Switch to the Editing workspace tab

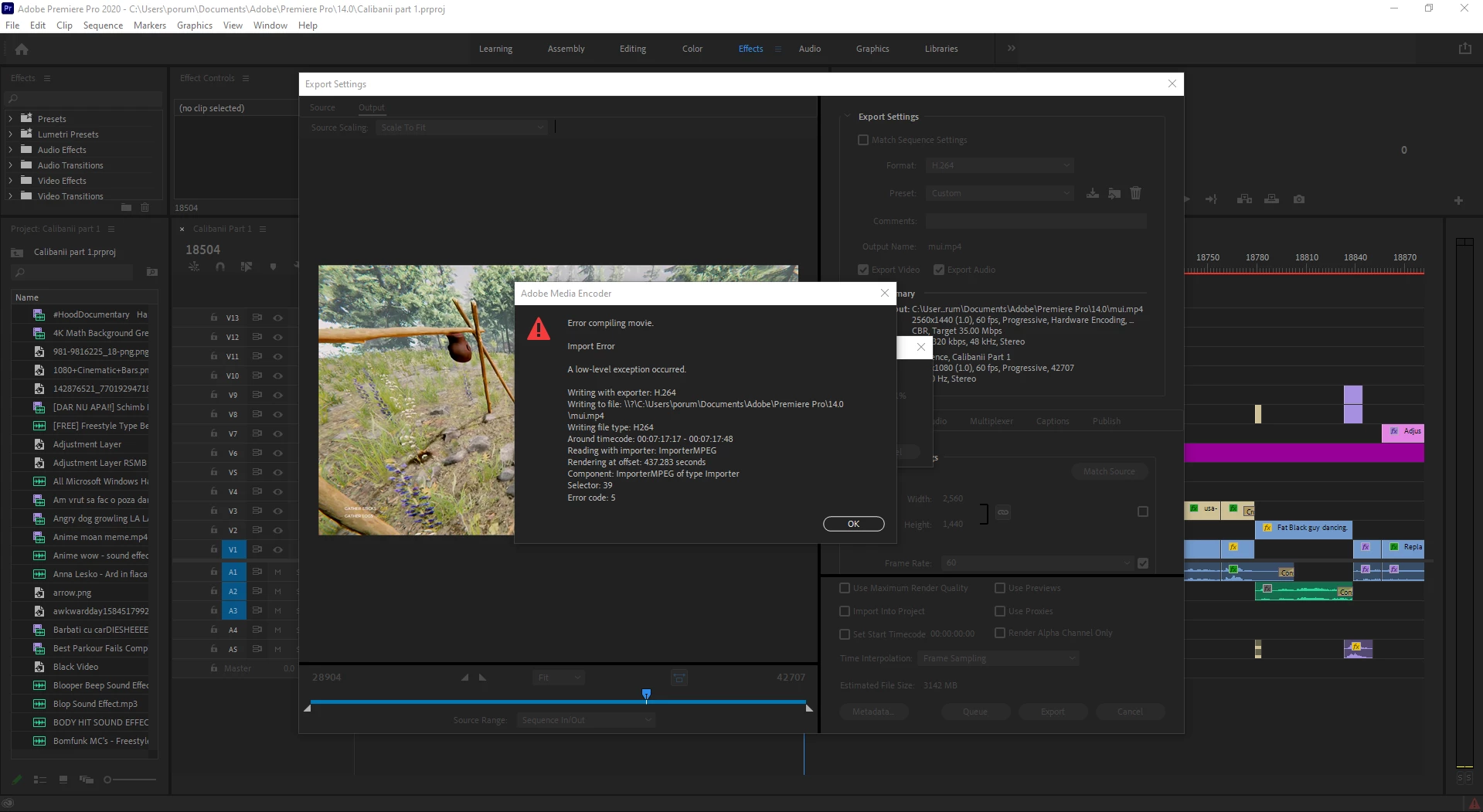[633, 49]
